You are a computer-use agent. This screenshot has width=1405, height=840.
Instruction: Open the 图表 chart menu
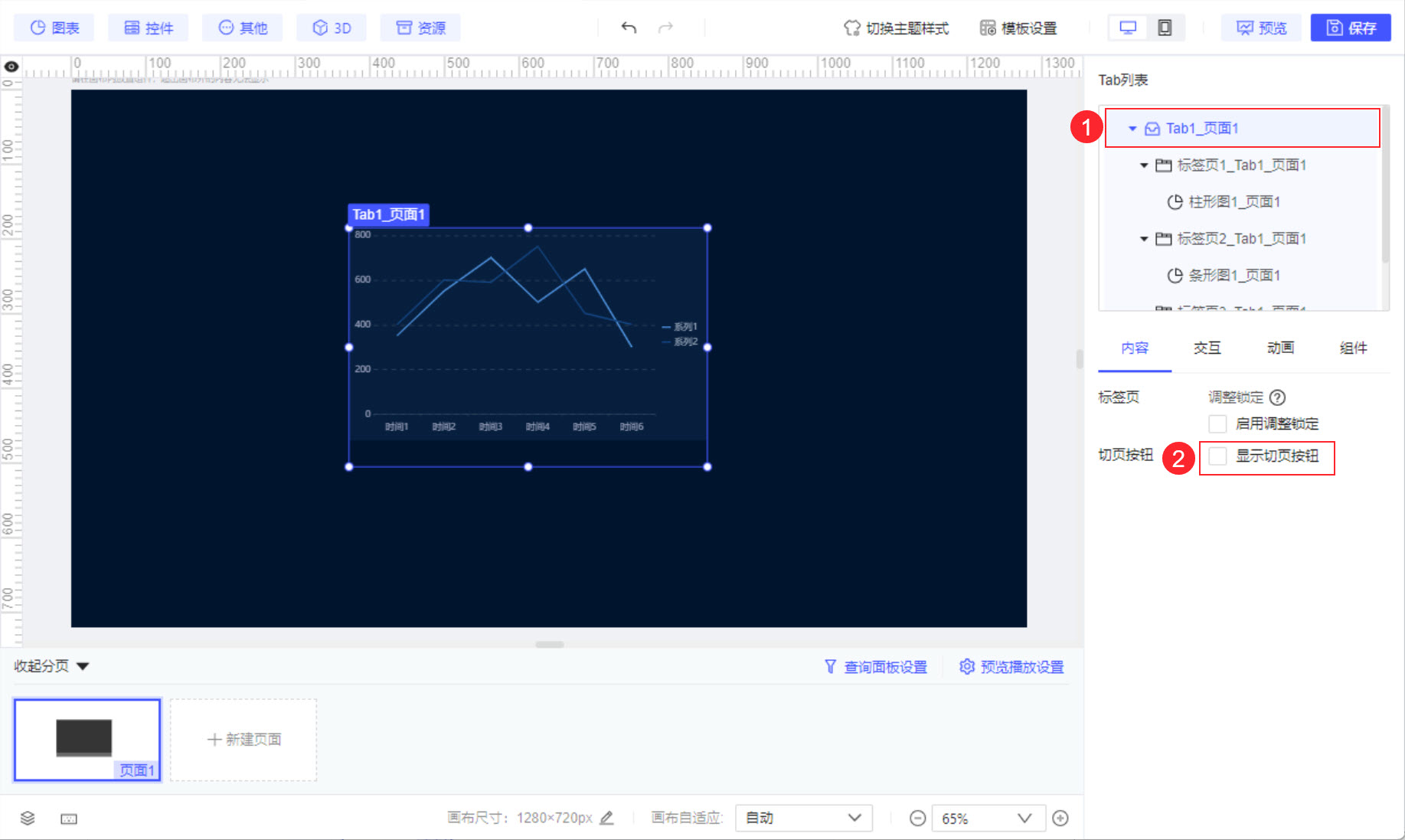[x=54, y=28]
